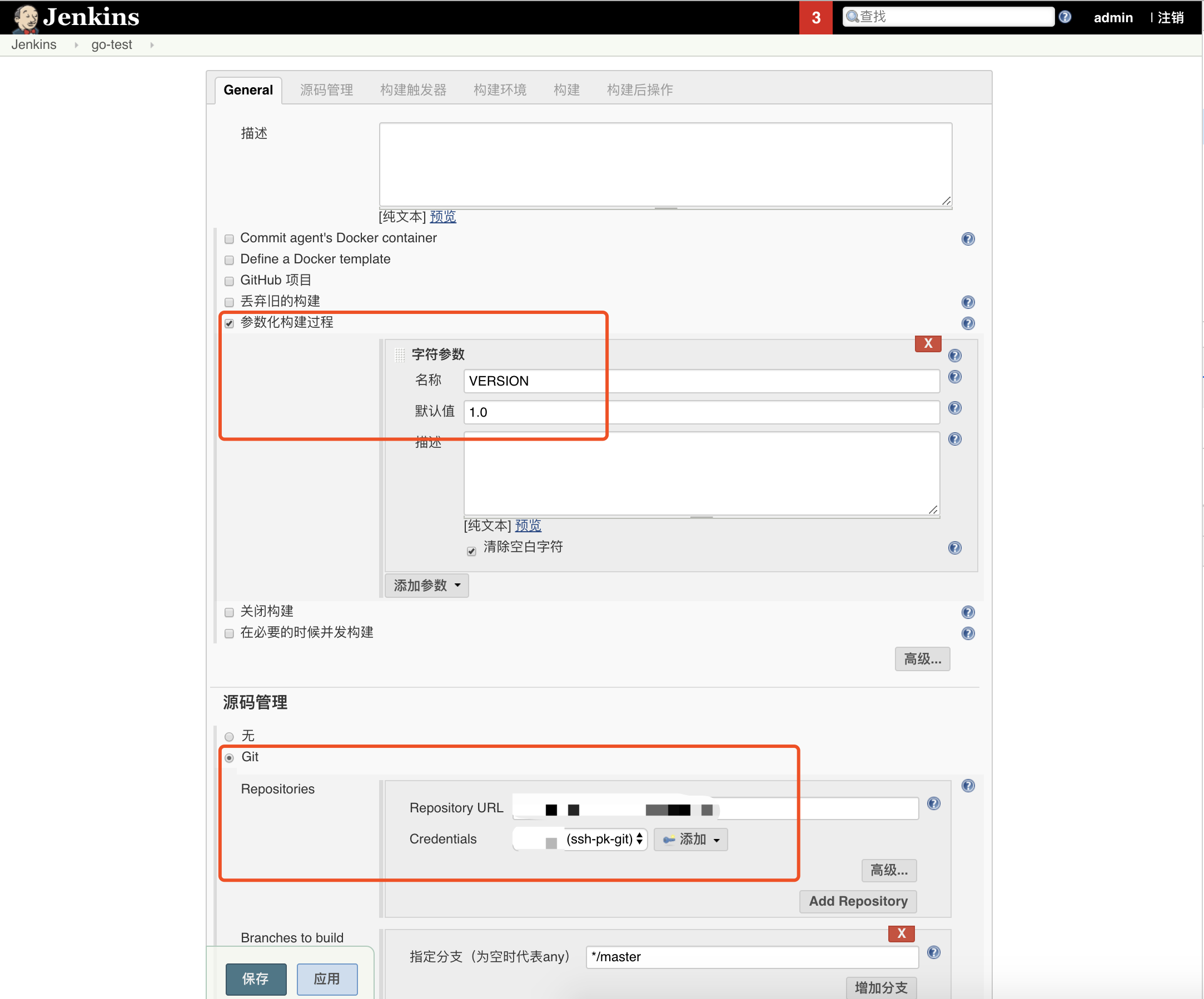Click help icon next to search box
Image resolution: width=1204 pixels, height=999 pixels.
coord(1064,17)
